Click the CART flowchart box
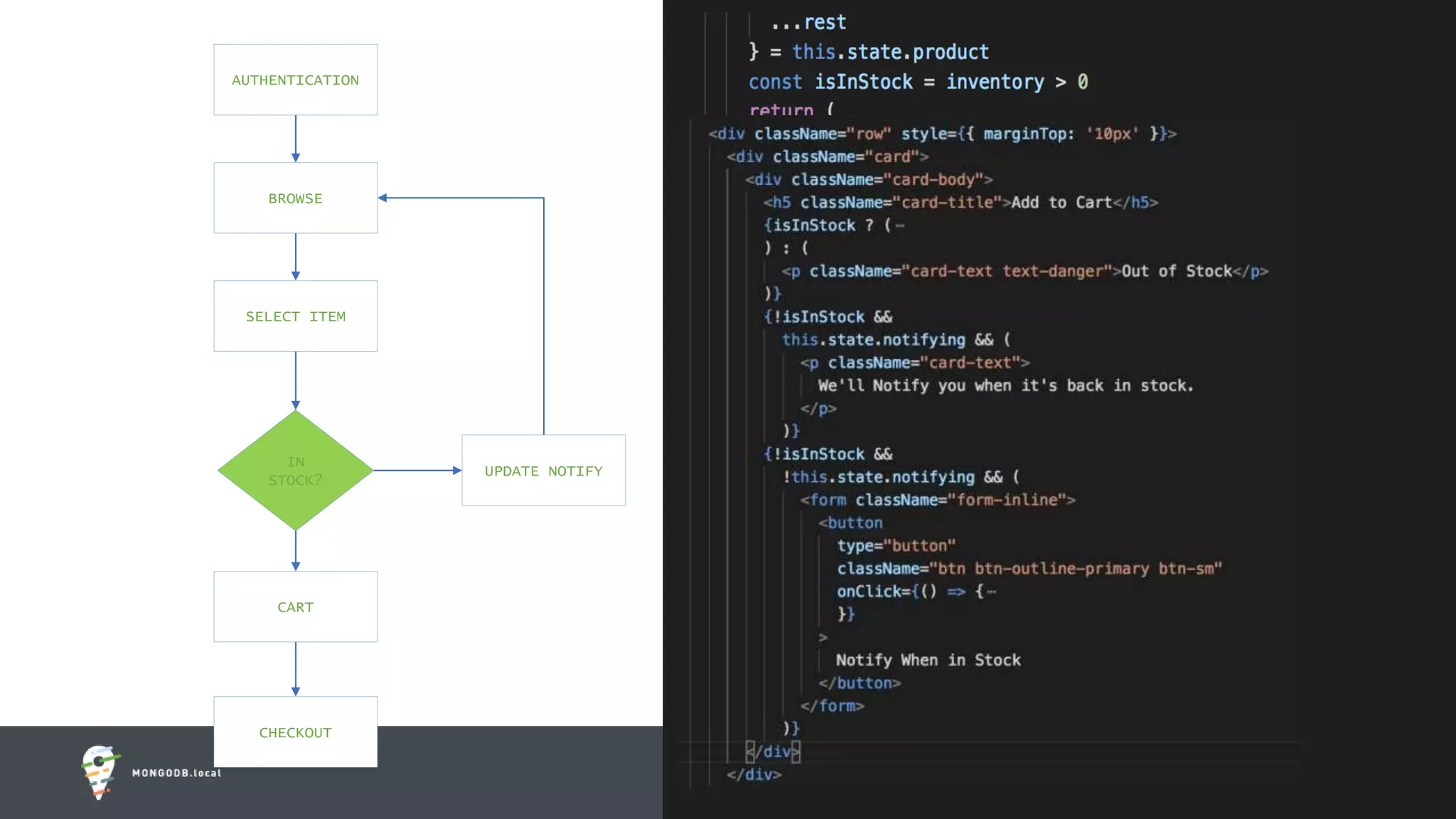This screenshot has width=1456, height=819. click(295, 607)
